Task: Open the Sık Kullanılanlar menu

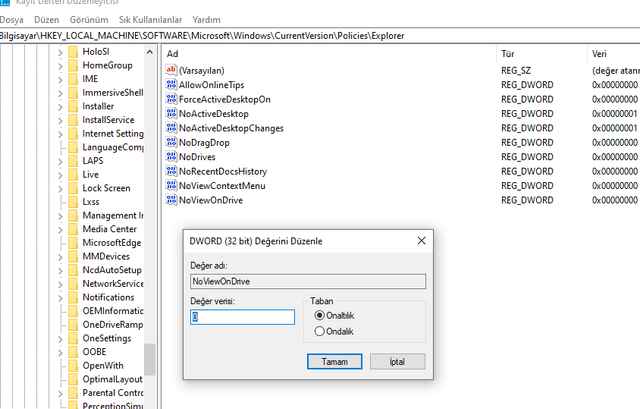Action: coord(150,20)
